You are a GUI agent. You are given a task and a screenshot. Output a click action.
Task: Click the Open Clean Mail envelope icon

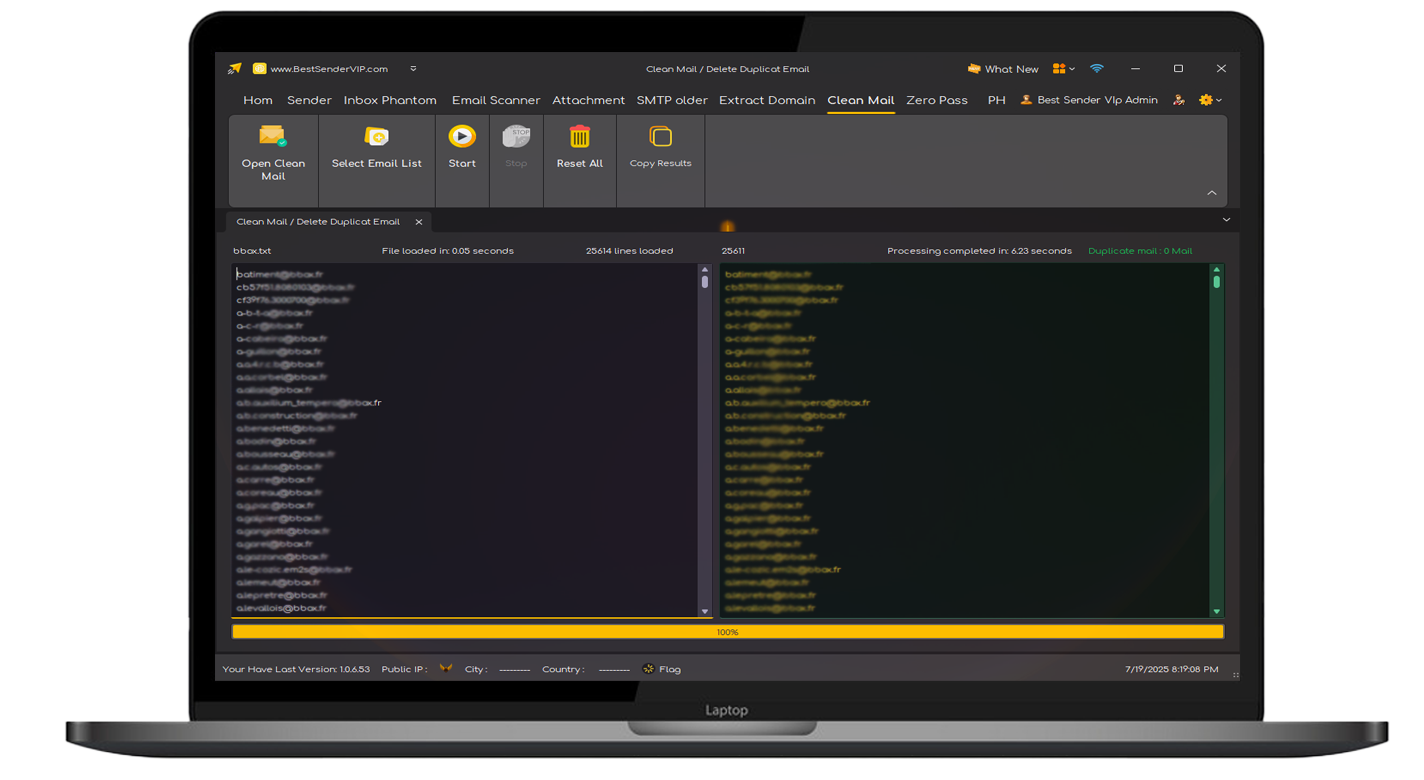pos(273,136)
